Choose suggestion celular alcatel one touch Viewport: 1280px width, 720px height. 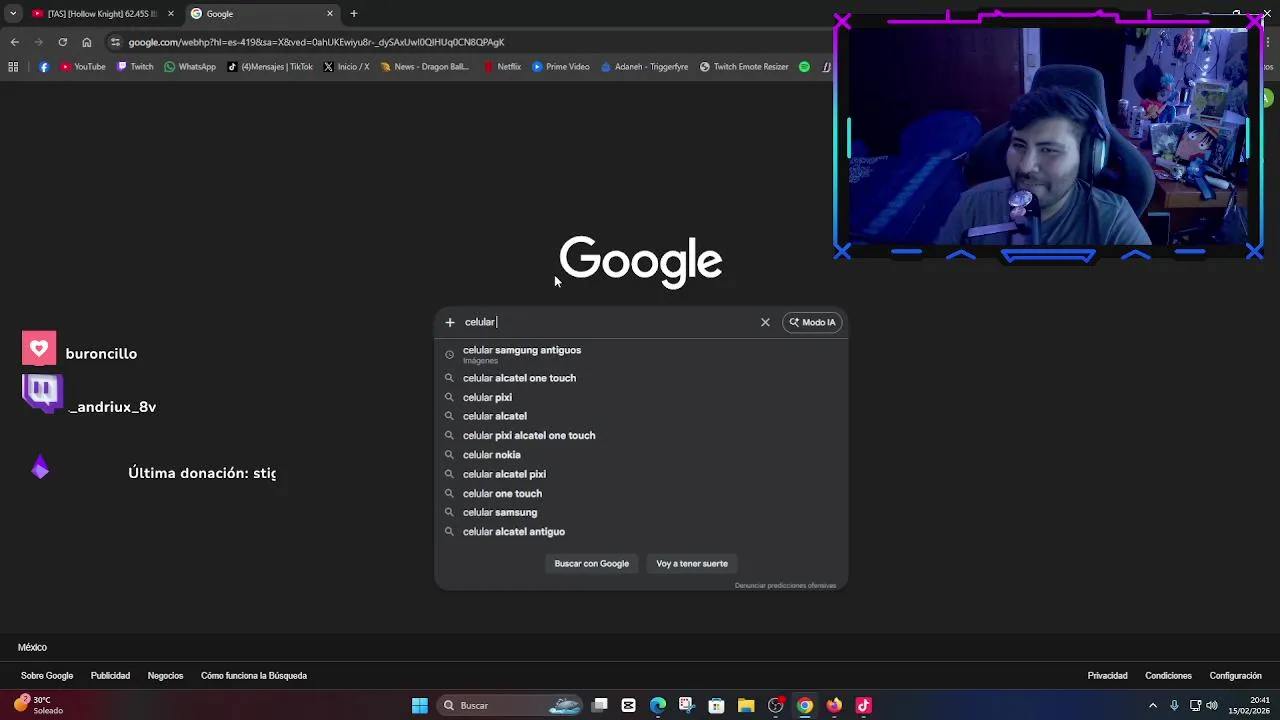coord(640,378)
